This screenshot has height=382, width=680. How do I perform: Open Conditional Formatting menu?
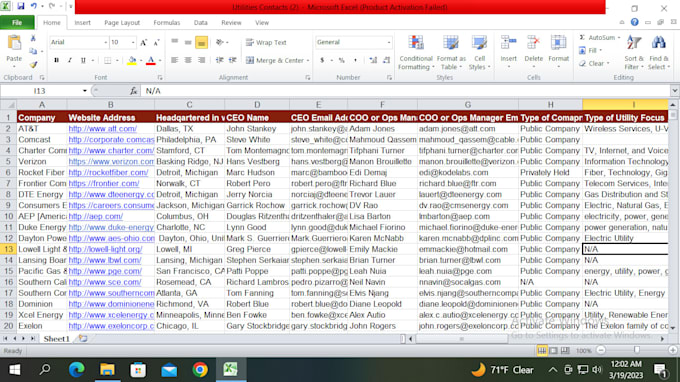pos(416,52)
